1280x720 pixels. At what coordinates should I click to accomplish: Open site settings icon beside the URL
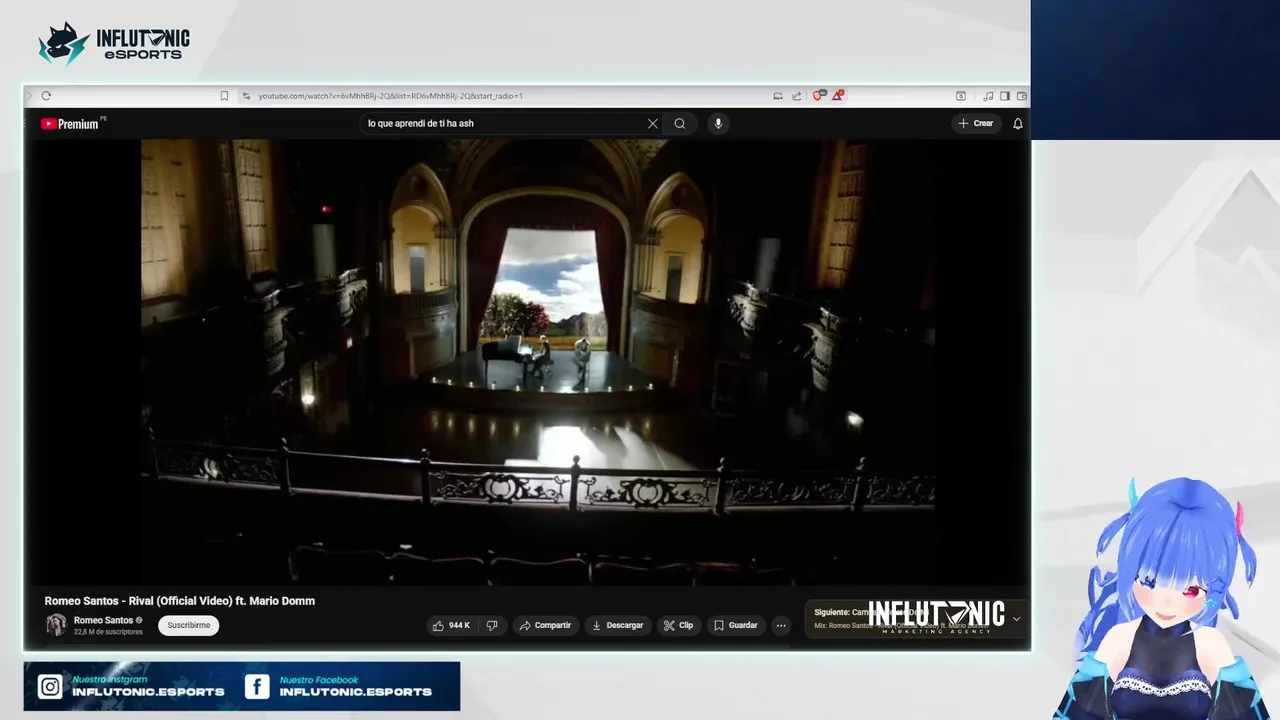[x=246, y=96]
